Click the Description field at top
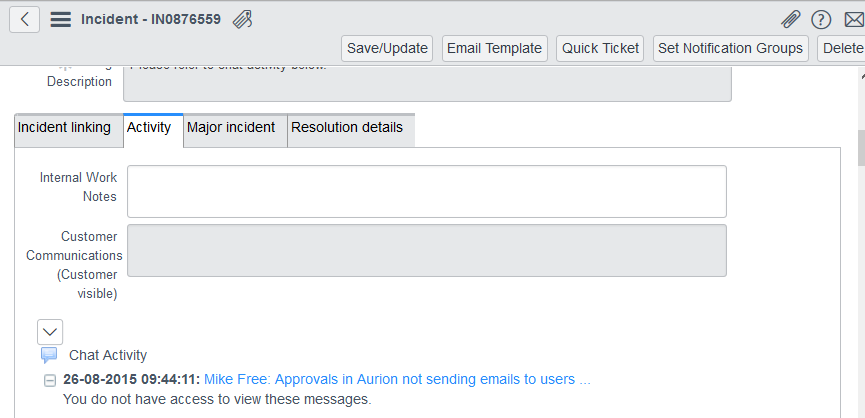865x418 pixels. (x=427, y=84)
